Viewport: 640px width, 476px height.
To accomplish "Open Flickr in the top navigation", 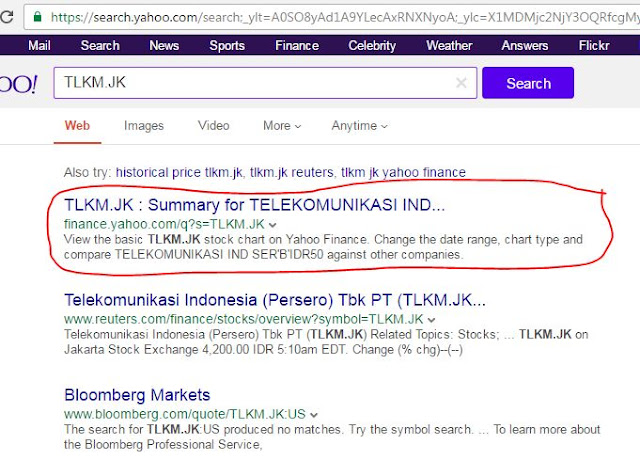I will coord(594,45).
